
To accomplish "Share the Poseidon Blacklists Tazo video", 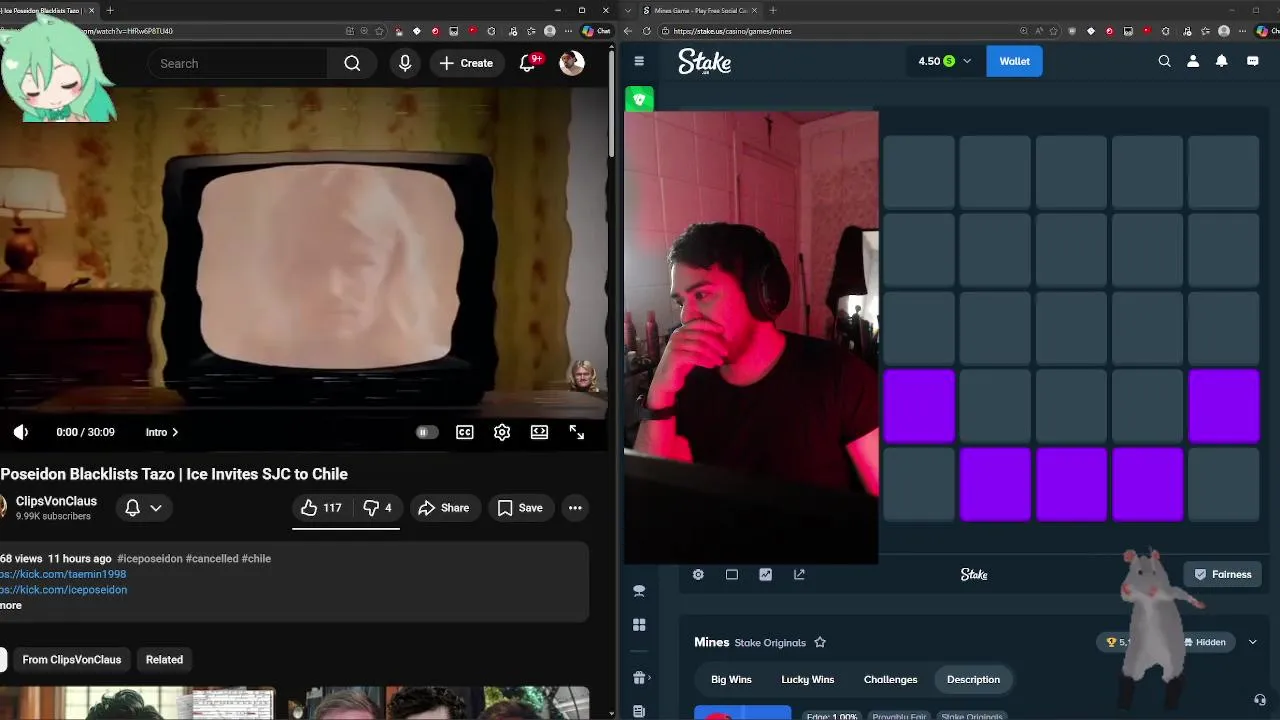I will (444, 508).
